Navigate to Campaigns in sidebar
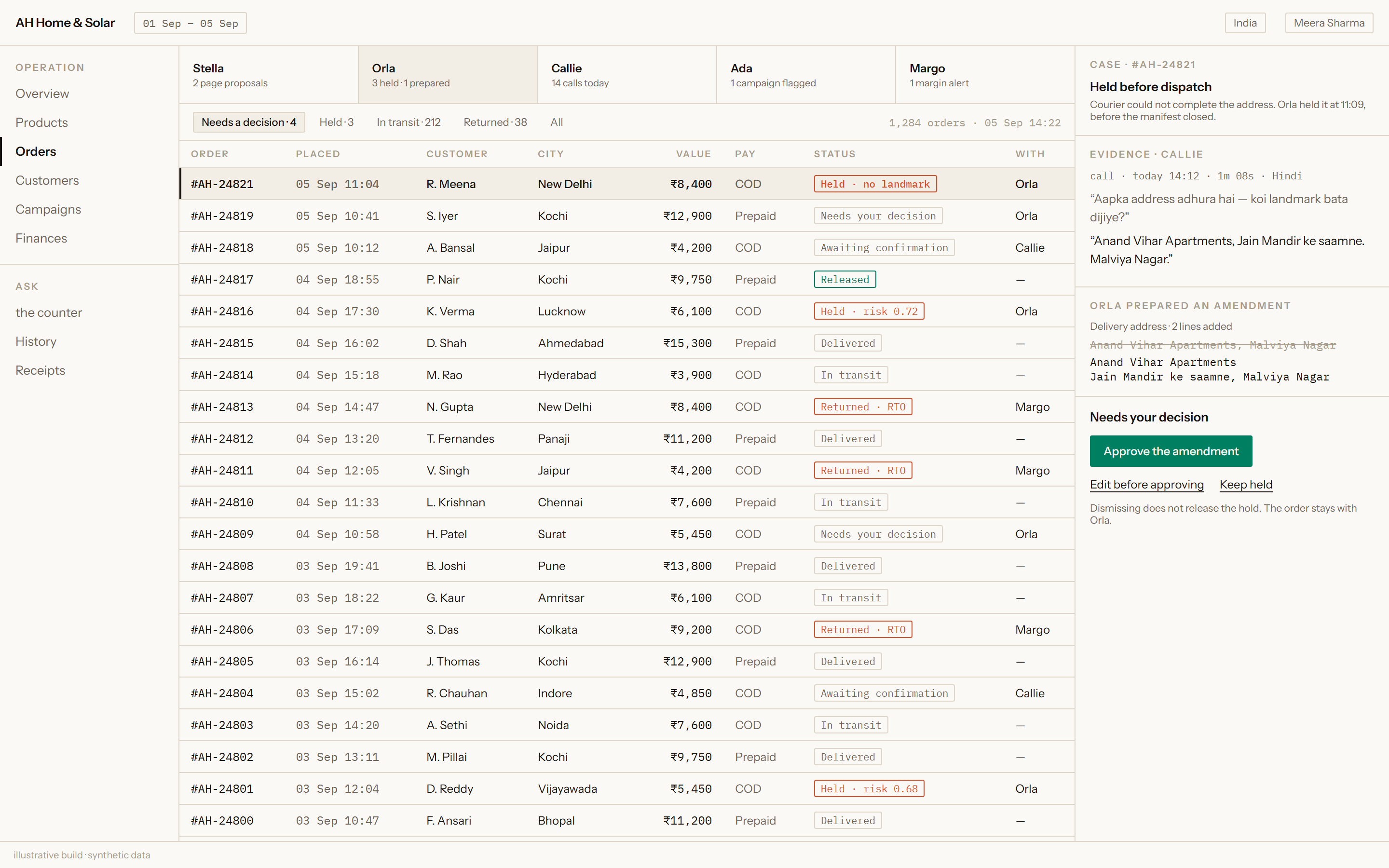Screen dimensions: 1389x868 click(48, 210)
